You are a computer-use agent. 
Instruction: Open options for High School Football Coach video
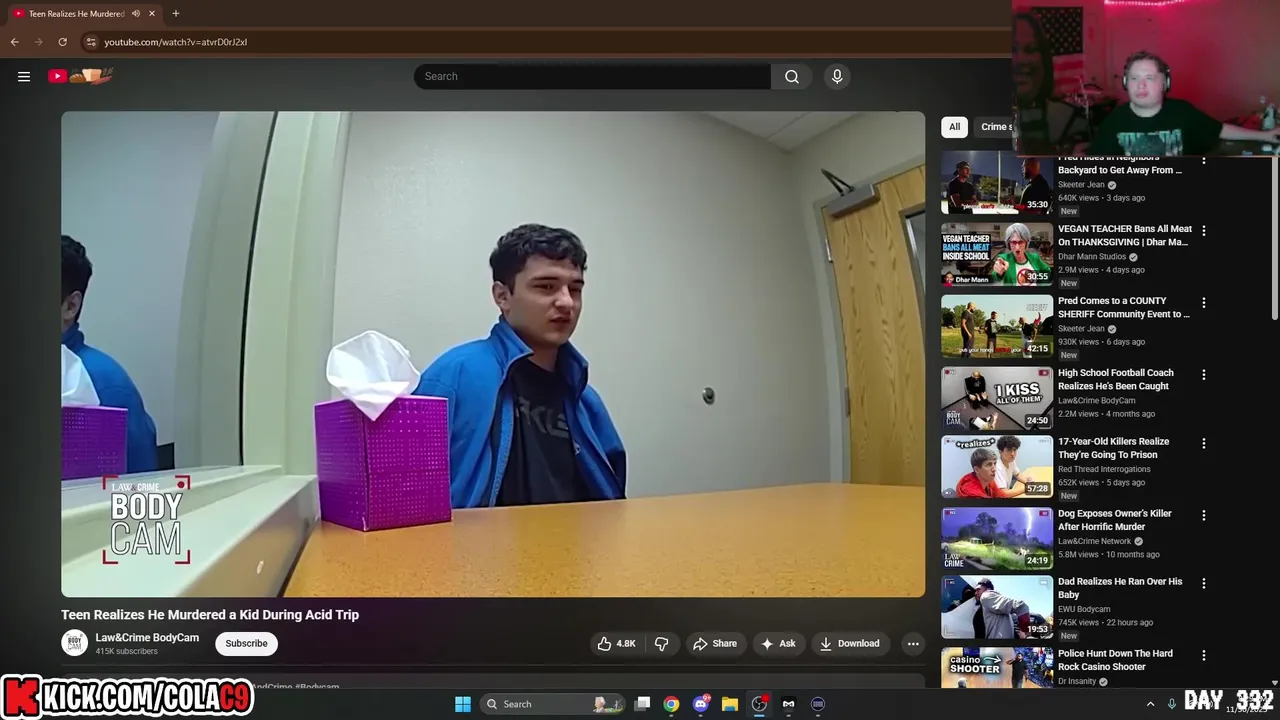point(1204,374)
